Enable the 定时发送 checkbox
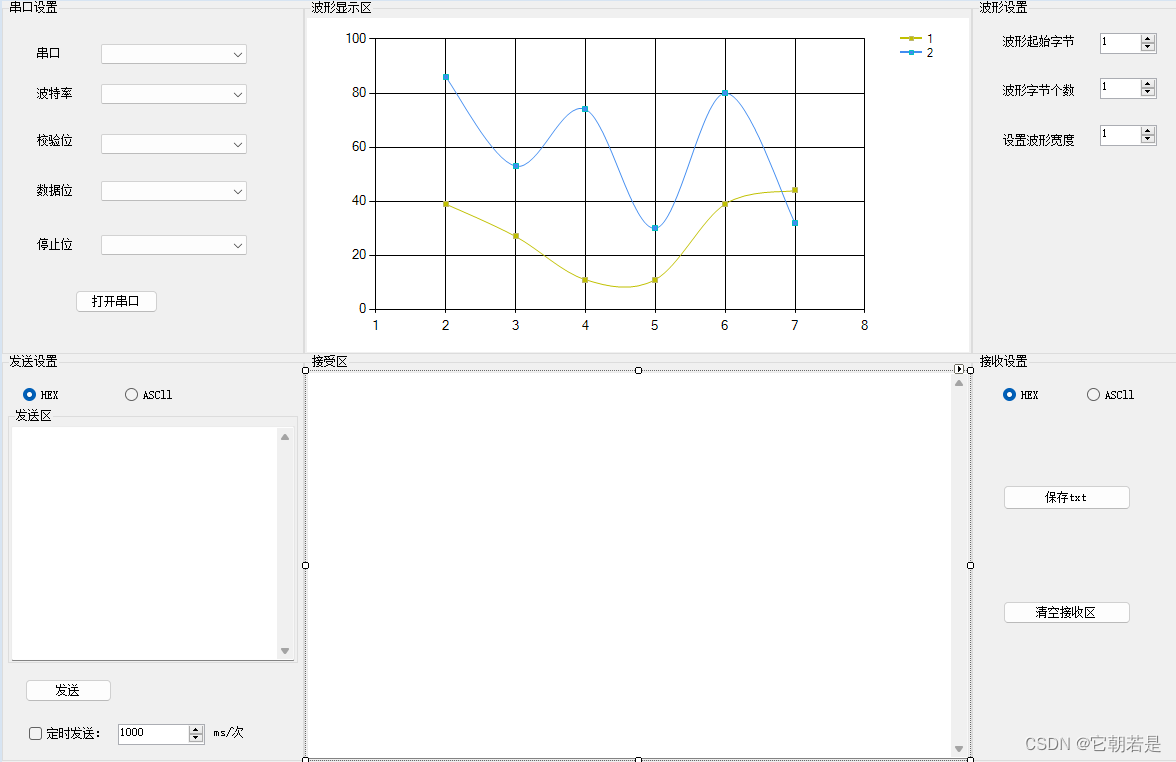 pyautogui.click(x=35, y=734)
